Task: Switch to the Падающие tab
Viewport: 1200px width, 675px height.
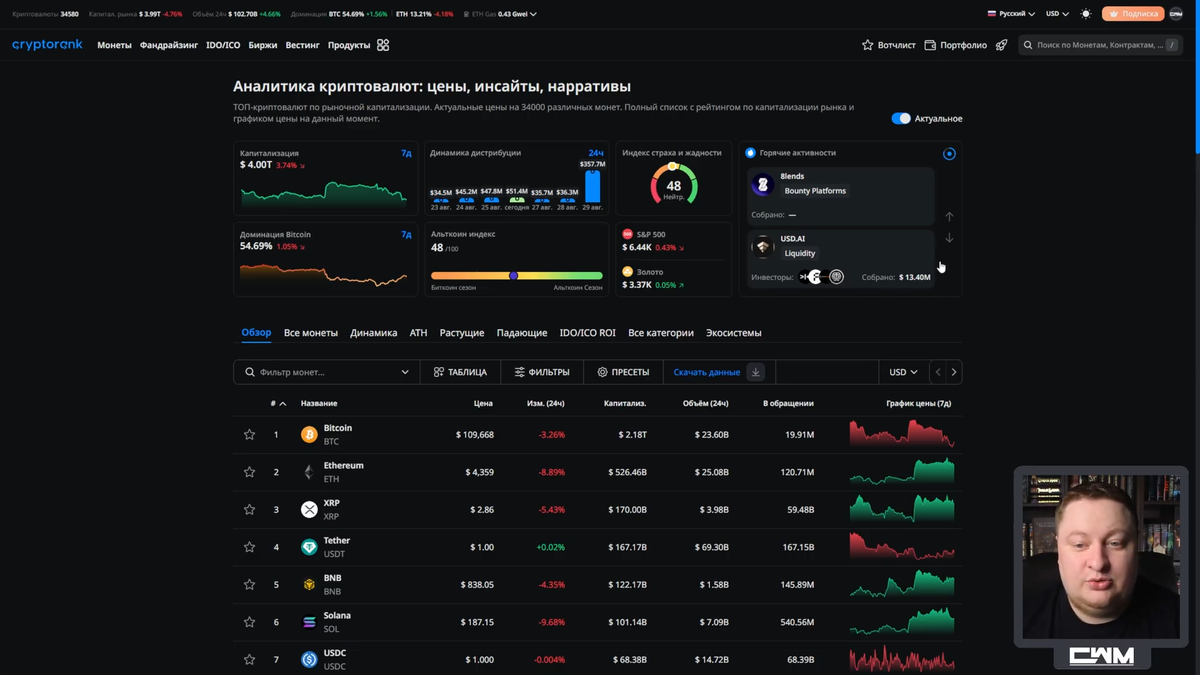Action: pos(522,333)
